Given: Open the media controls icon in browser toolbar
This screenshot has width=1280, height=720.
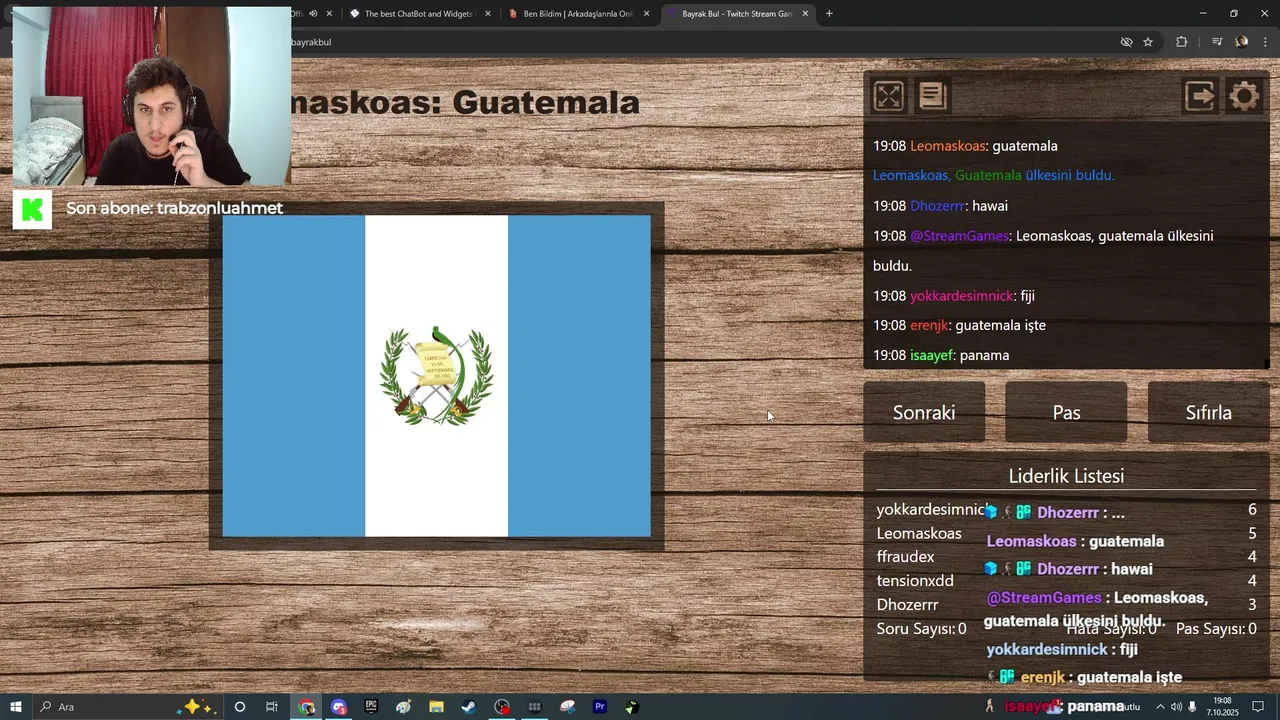Looking at the screenshot, I should [1217, 42].
